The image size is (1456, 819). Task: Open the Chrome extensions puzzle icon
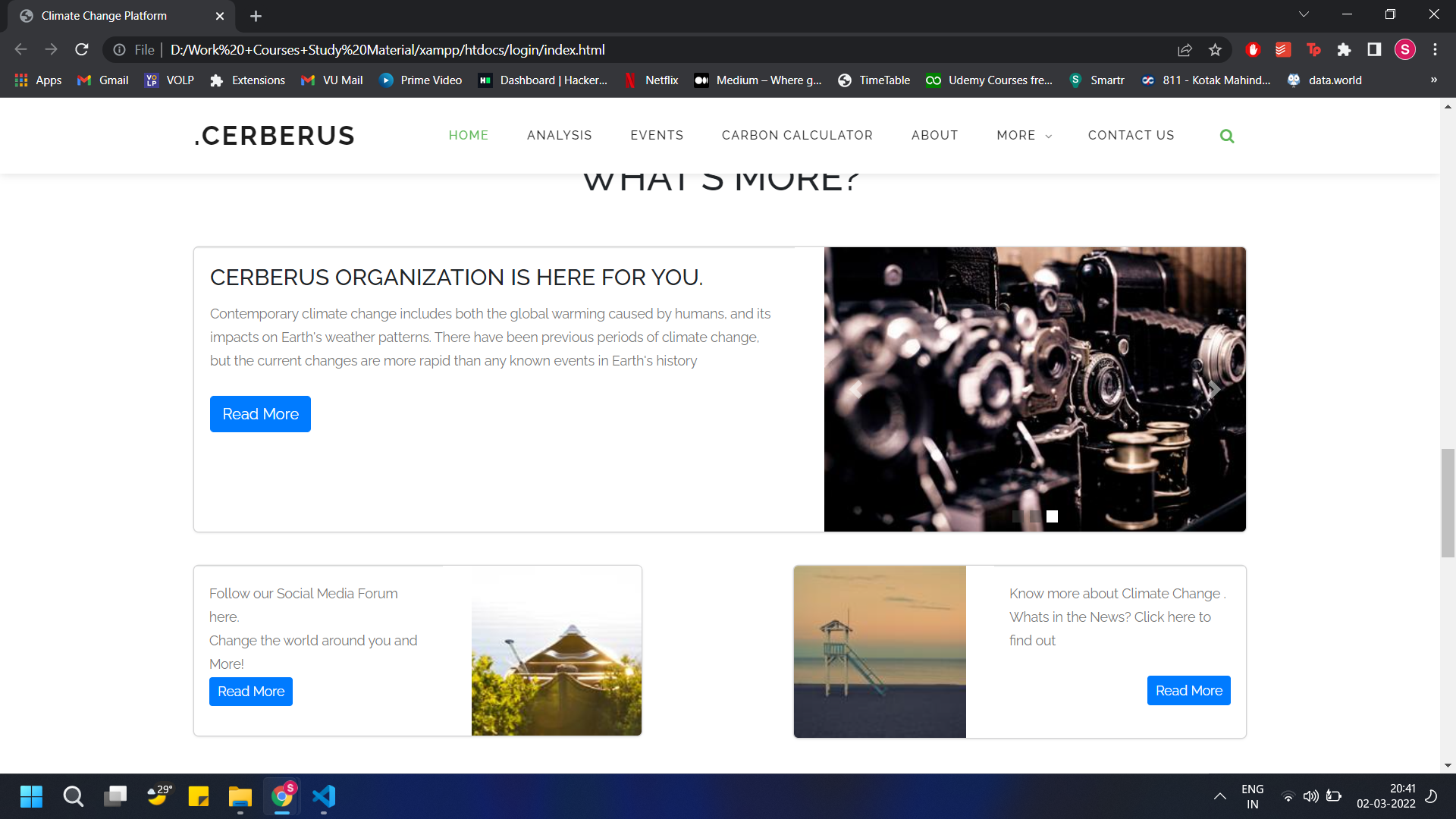[1344, 49]
